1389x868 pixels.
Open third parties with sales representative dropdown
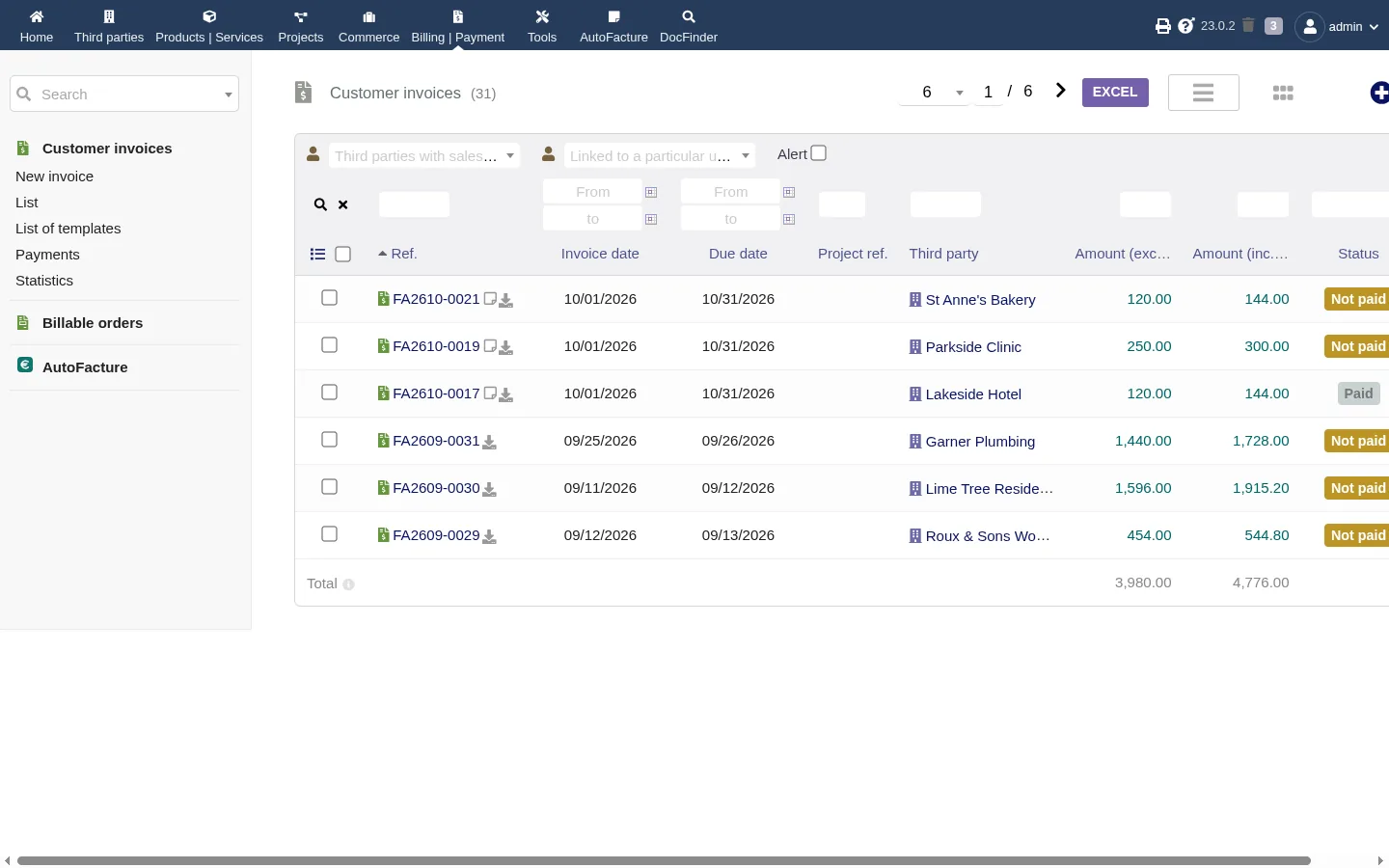coord(424,155)
